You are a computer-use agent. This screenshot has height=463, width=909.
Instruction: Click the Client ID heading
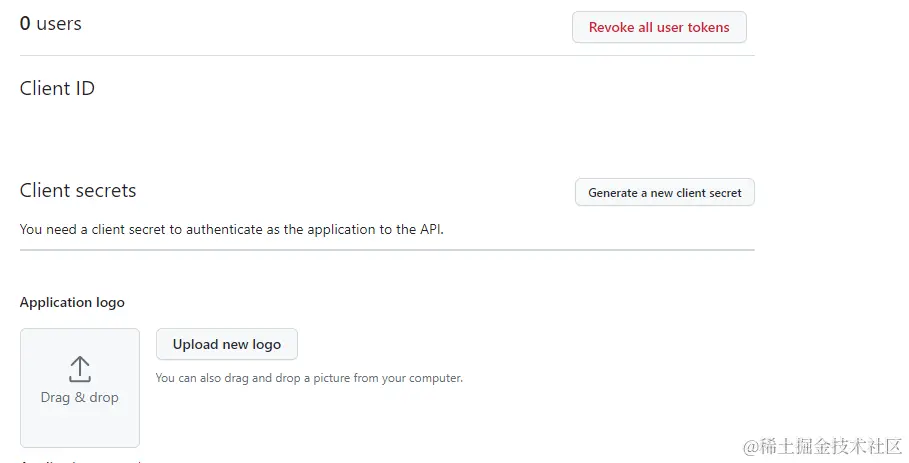tap(57, 88)
